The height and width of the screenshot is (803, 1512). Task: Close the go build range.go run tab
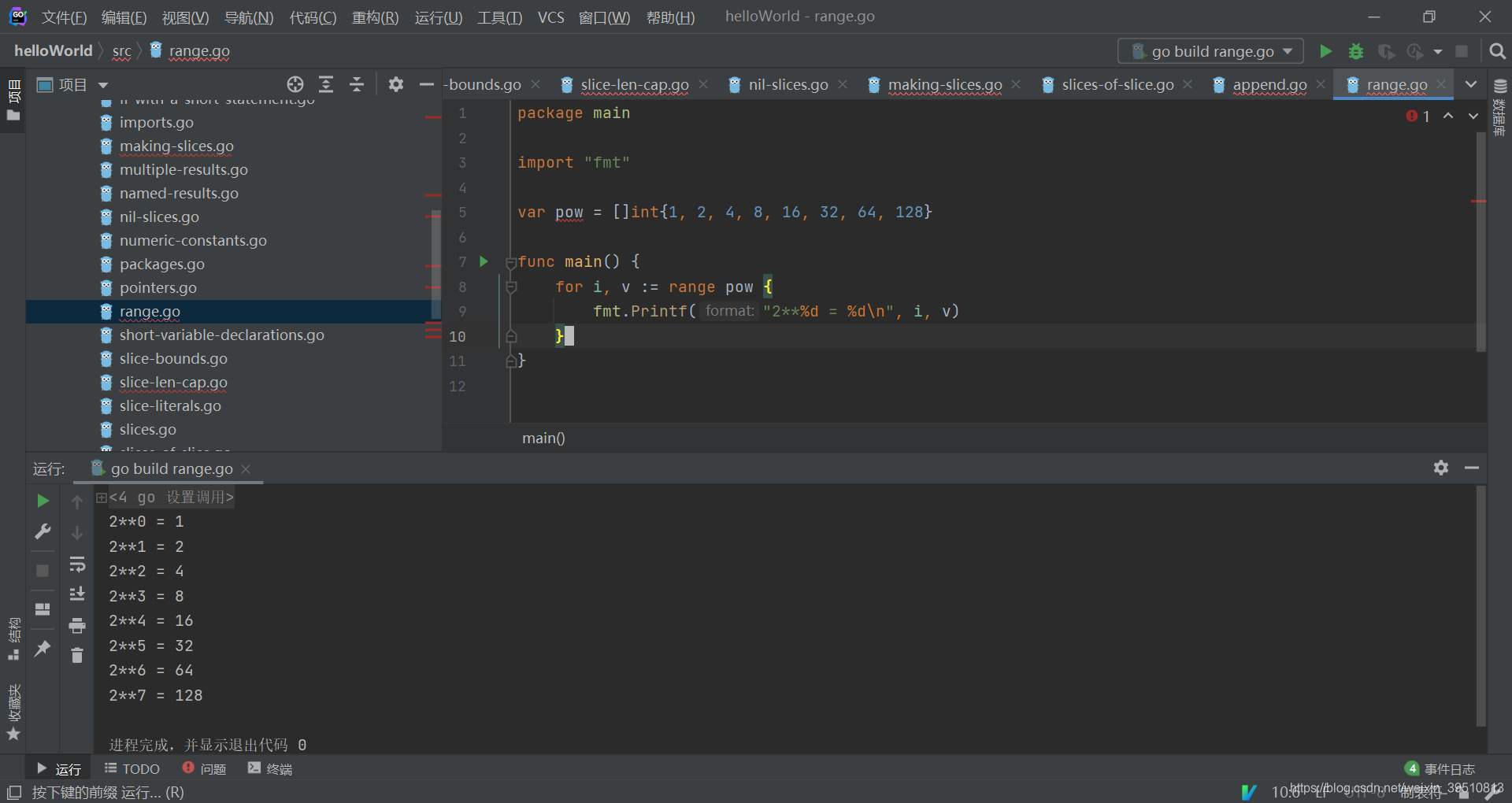pos(246,468)
